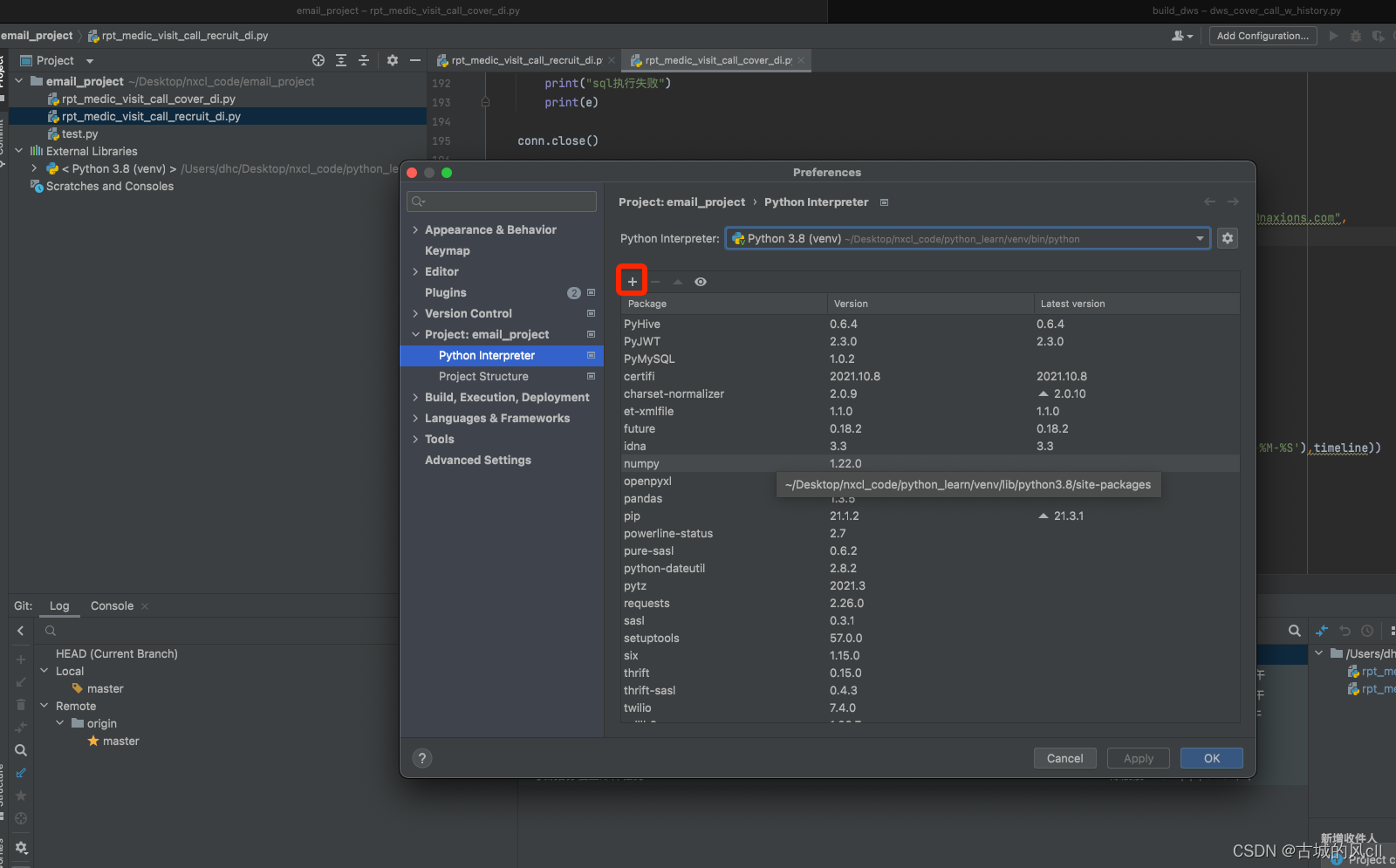The image size is (1396, 868).
Task: Click the Package column header
Action: 723,304
